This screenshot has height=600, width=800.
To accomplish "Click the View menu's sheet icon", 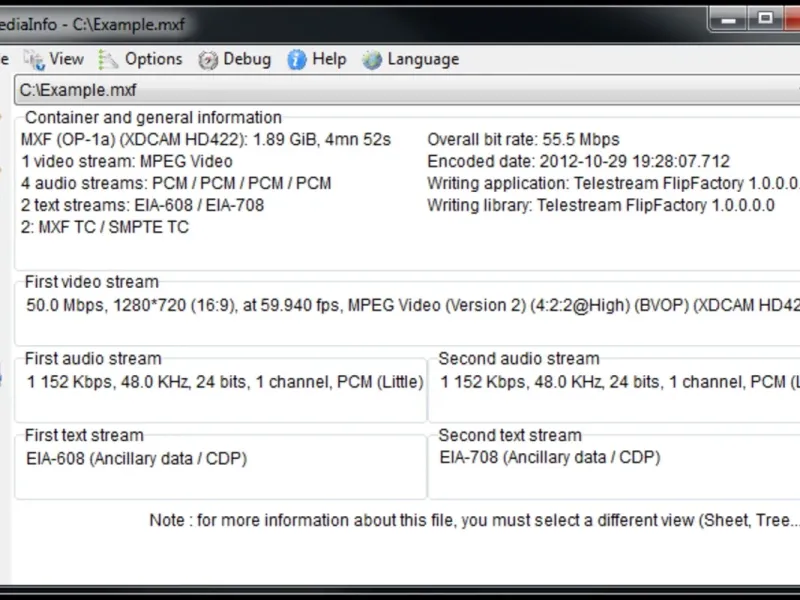I will pos(34,60).
